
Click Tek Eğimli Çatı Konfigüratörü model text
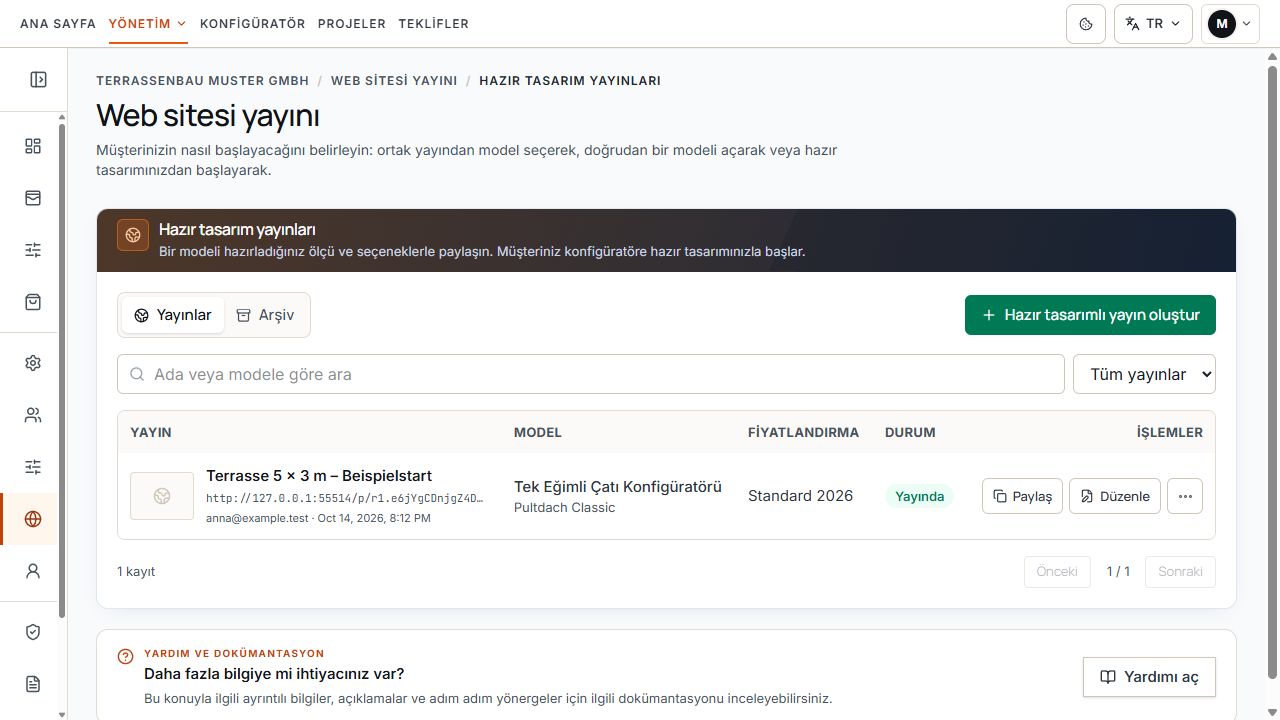coord(618,487)
